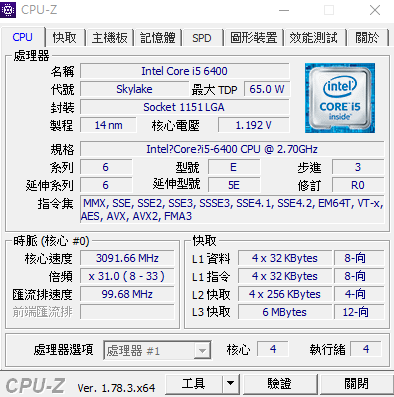
Task: Click the 執行緒 thread count value 4
Action: click(x=366, y=349)
